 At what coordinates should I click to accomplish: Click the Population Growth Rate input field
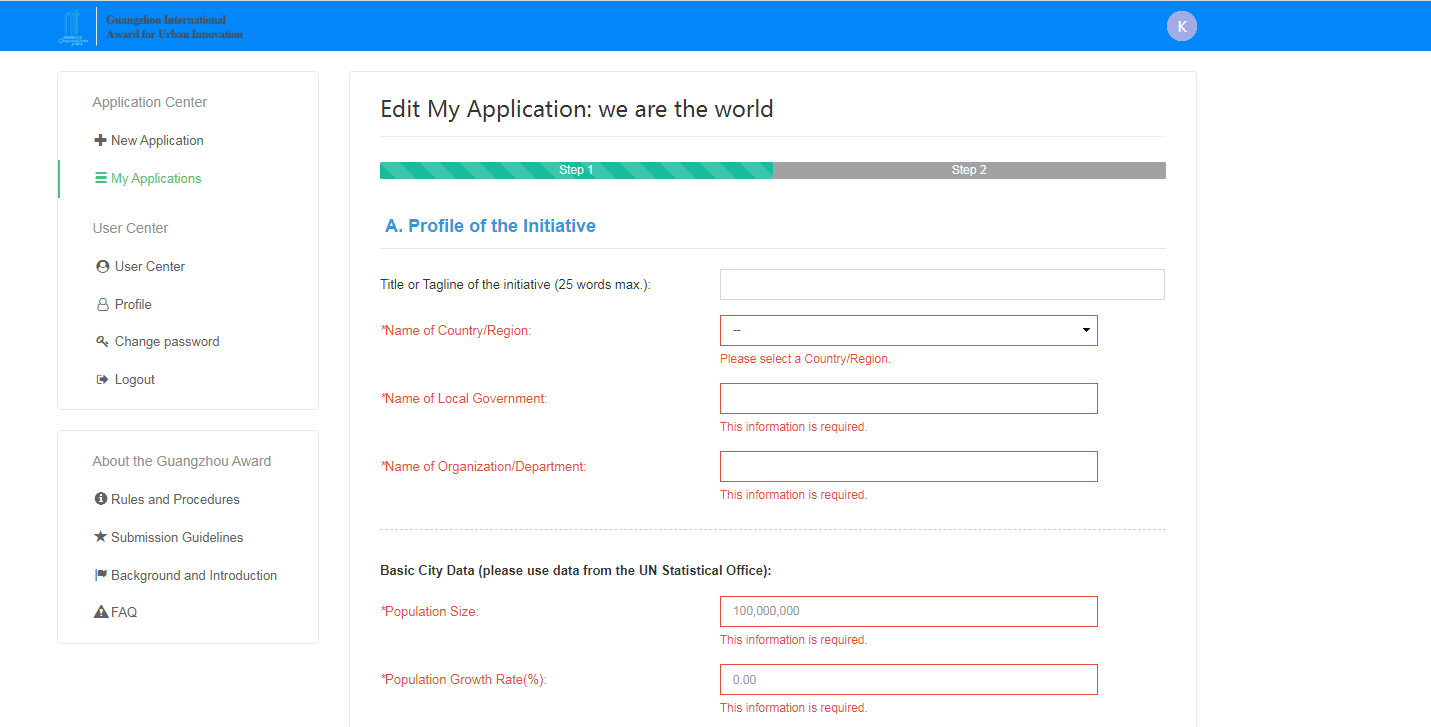pyautogui.click(x=908, y=680)
